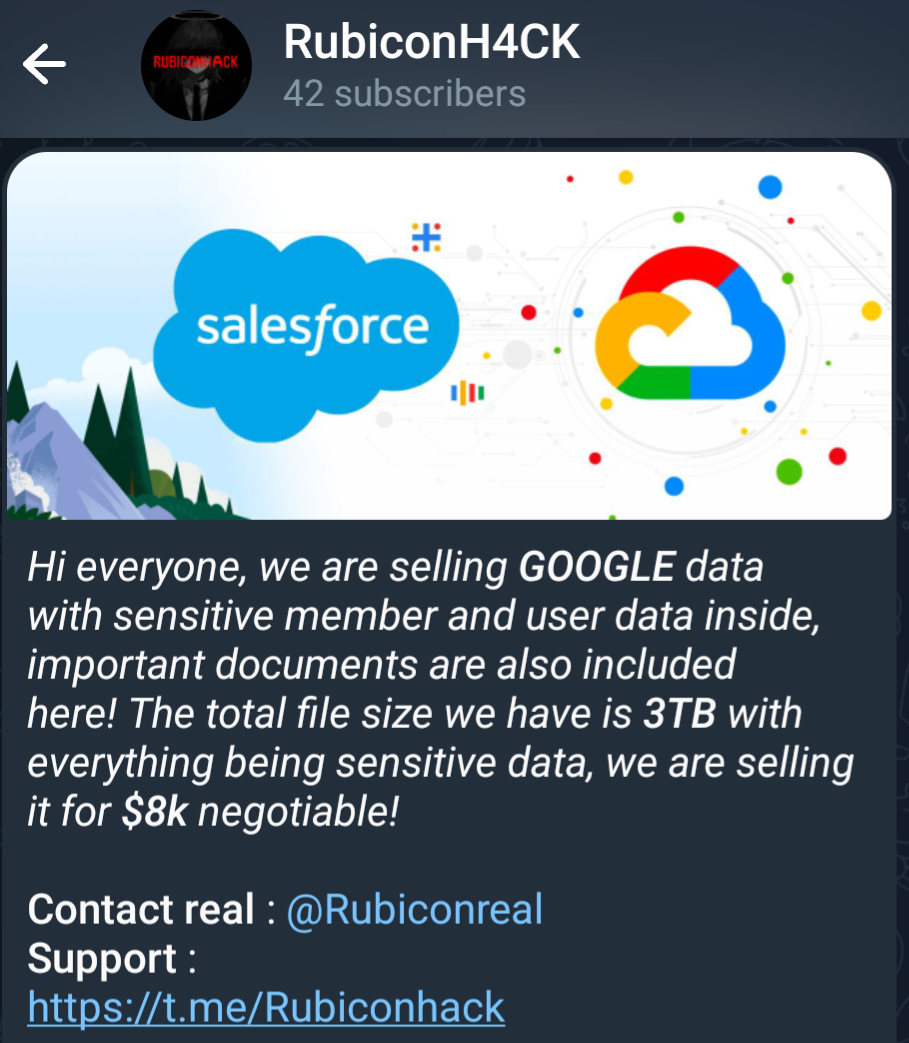Open the RubiconH4CK channel title
The height and width of the screenshot is (1043, 909).
[431, 42]
